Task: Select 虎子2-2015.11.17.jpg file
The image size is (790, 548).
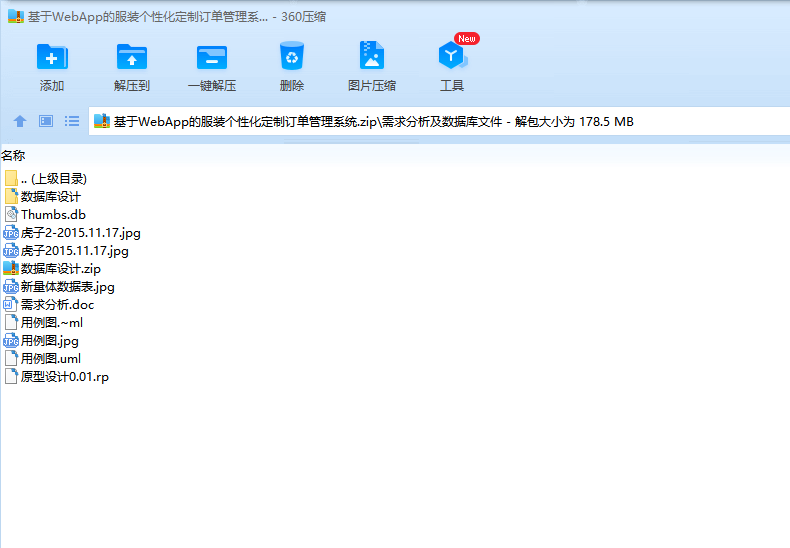Action: pyautogui.click(x=72, y=233)
